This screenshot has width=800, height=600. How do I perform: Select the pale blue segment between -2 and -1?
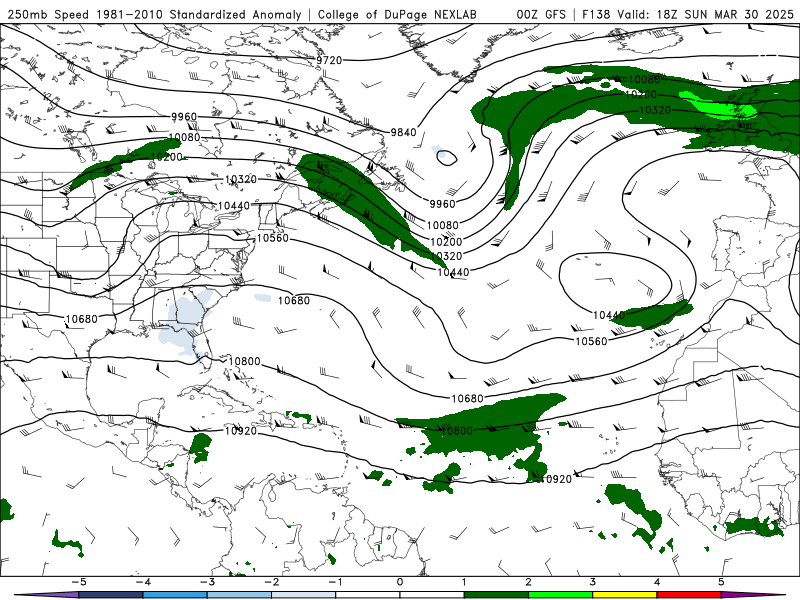304,595
